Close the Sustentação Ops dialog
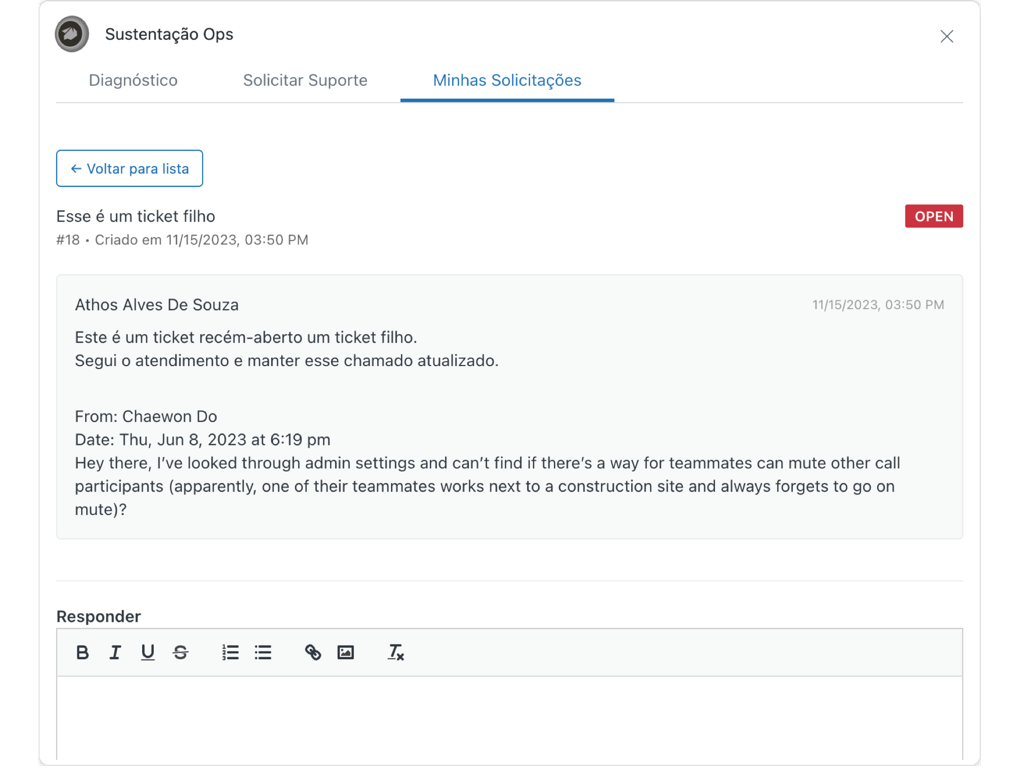 pos(946,37)
